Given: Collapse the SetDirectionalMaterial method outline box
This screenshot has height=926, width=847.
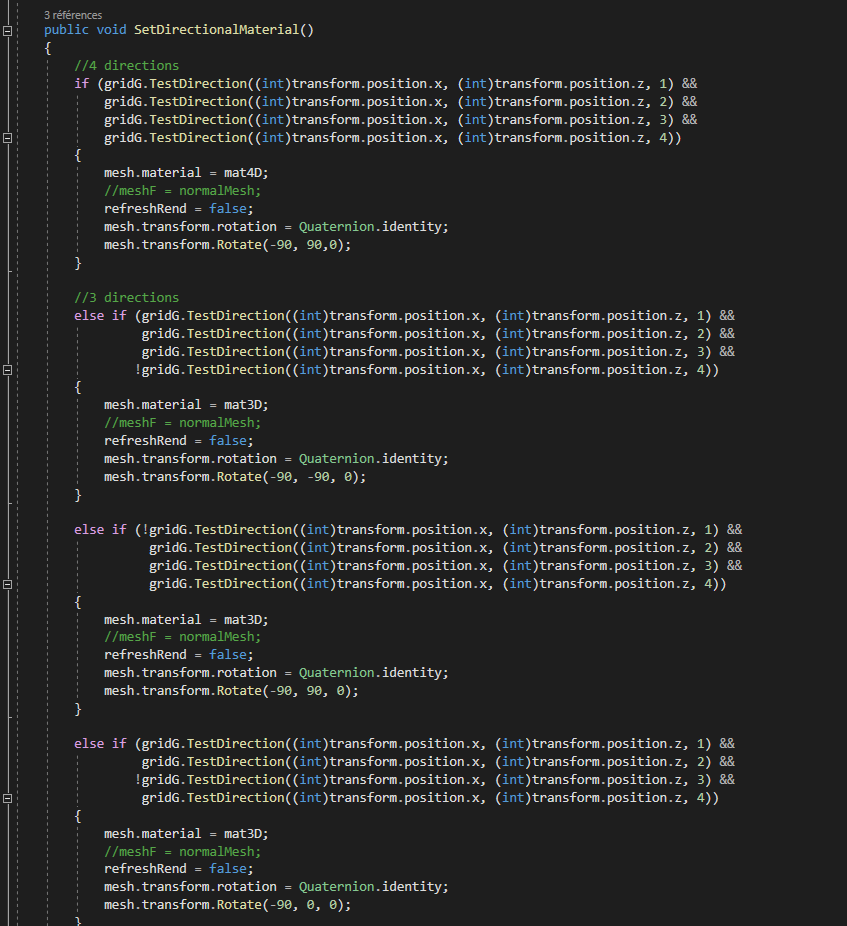Looking at the screenshot, I should pos(8,31).
